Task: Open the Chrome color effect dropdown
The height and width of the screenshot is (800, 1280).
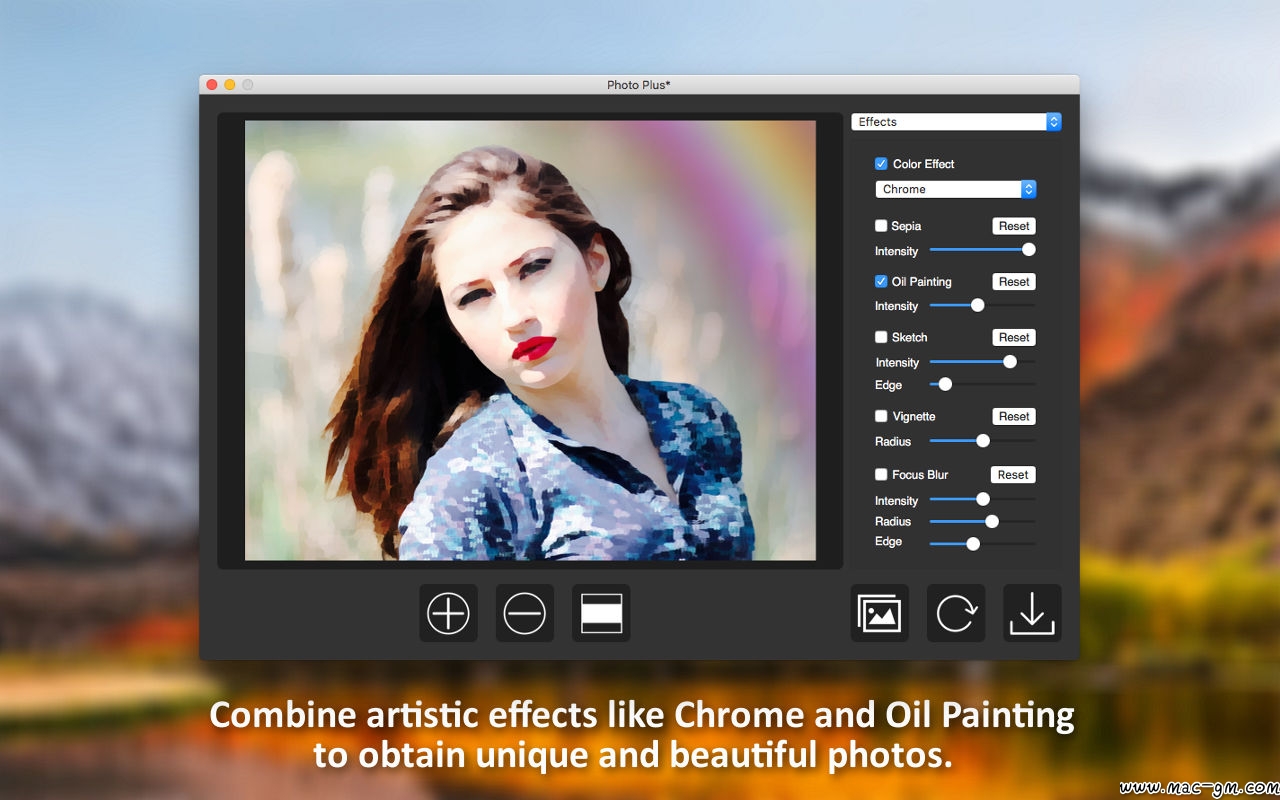Action: tap(956, 189)
